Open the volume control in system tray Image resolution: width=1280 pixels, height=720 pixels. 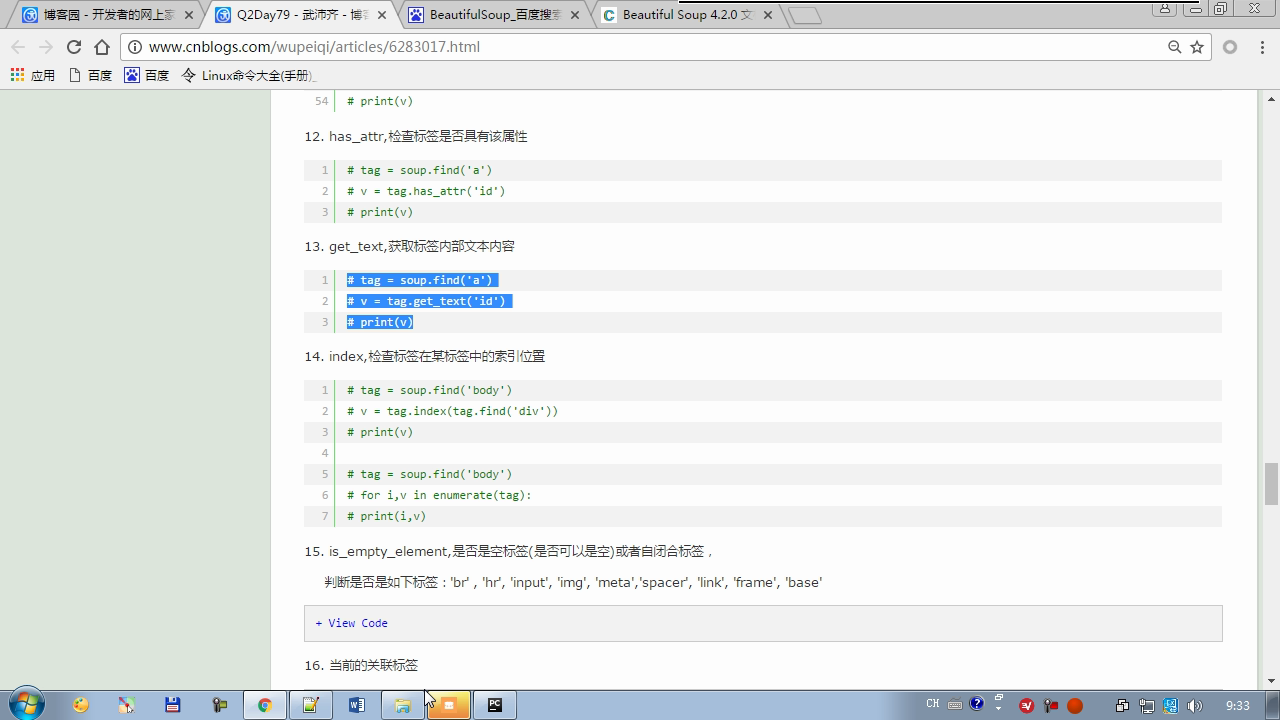(x=1194, y=705)
